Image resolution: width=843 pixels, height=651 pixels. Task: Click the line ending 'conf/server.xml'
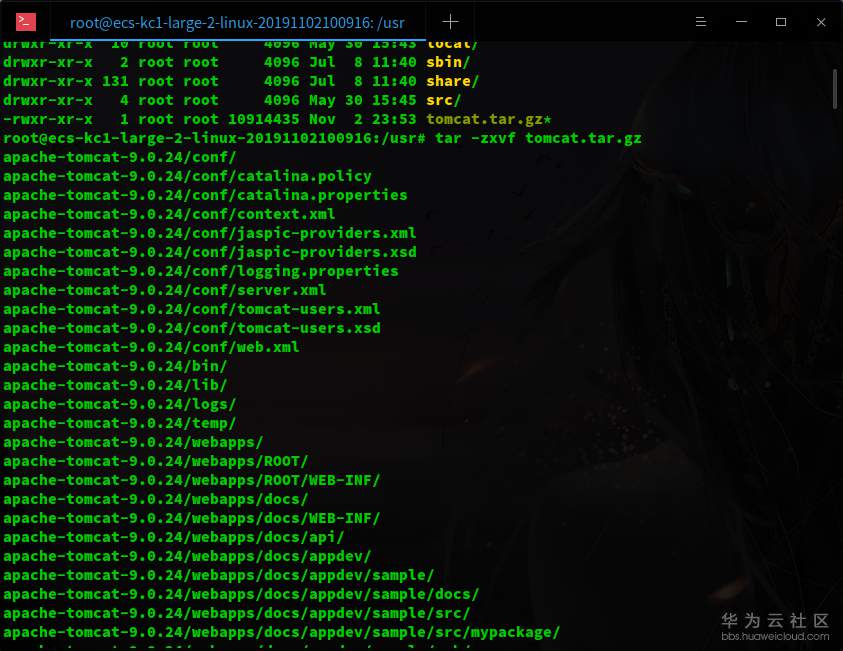pos(165,290)
